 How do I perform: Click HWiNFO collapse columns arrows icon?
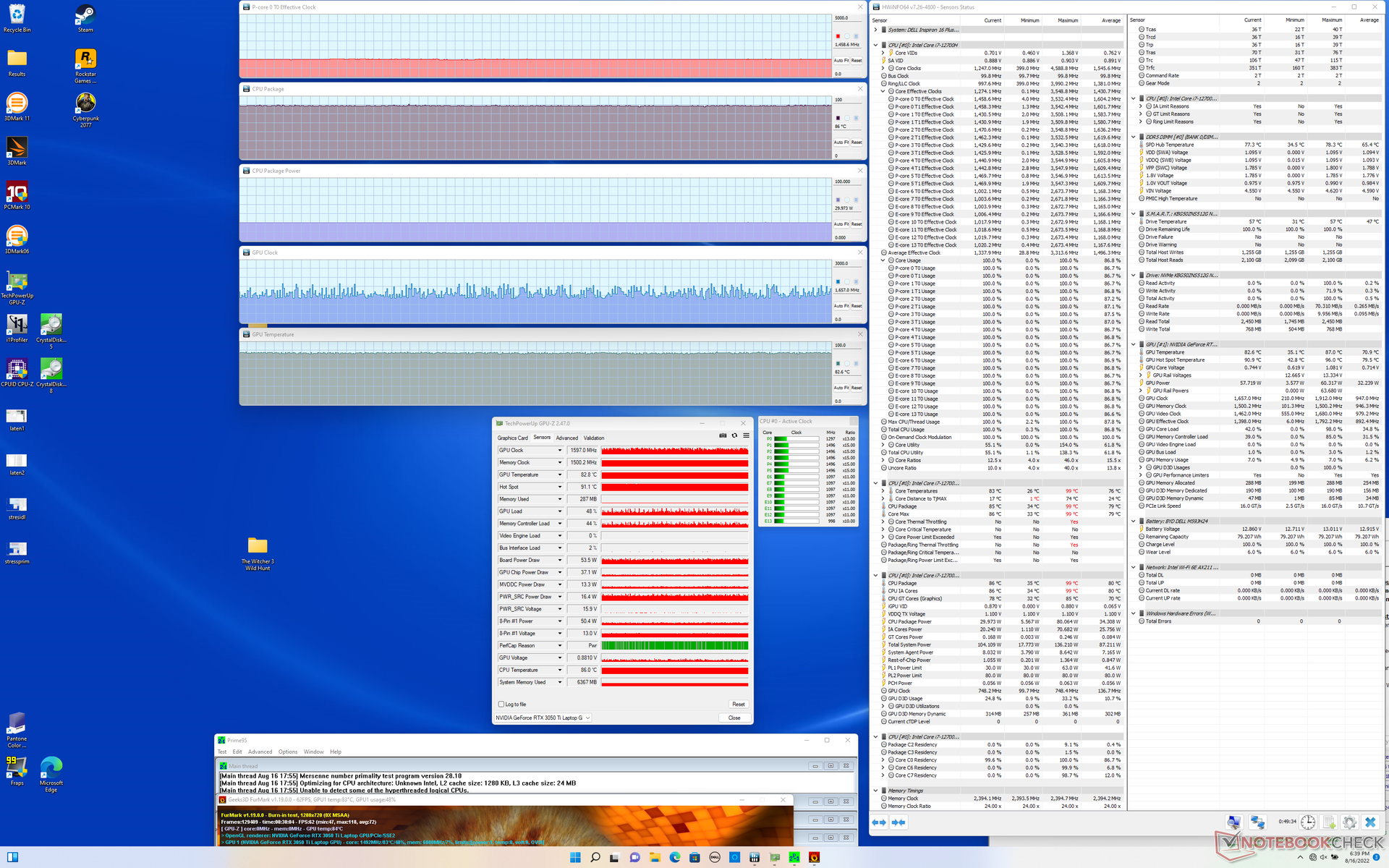coord(899,822)
